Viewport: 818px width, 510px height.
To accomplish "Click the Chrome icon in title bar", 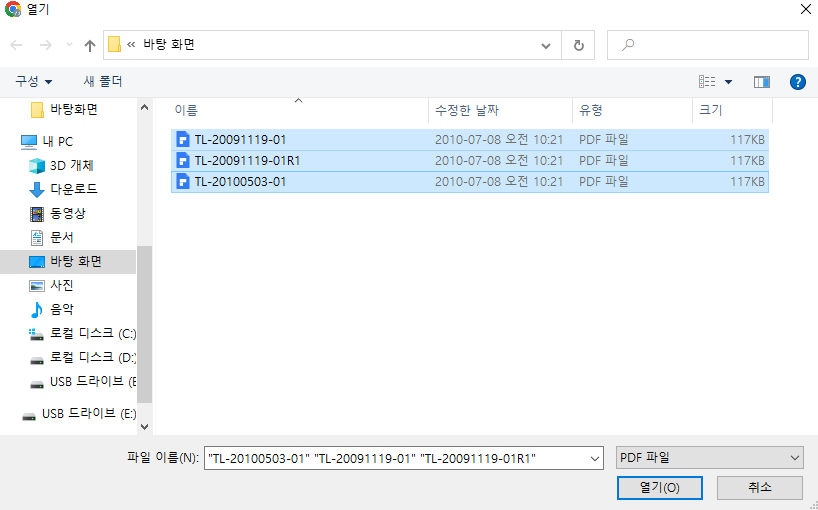I will click(13, 9).
